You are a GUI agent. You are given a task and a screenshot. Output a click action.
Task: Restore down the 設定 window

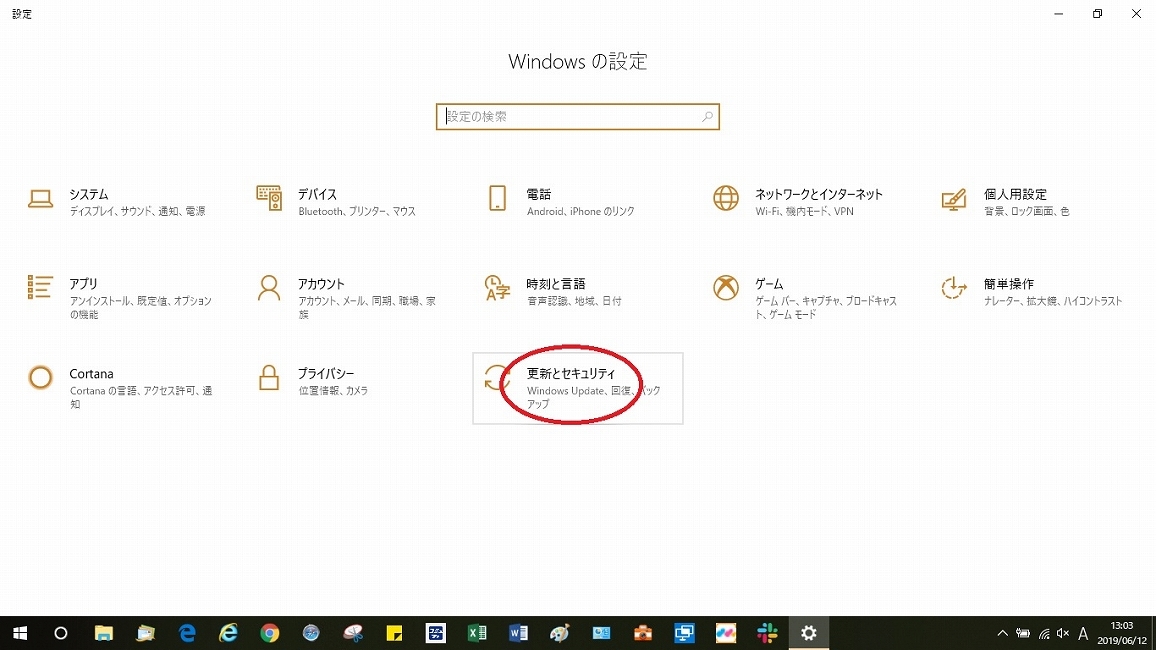click(1098, 14)
